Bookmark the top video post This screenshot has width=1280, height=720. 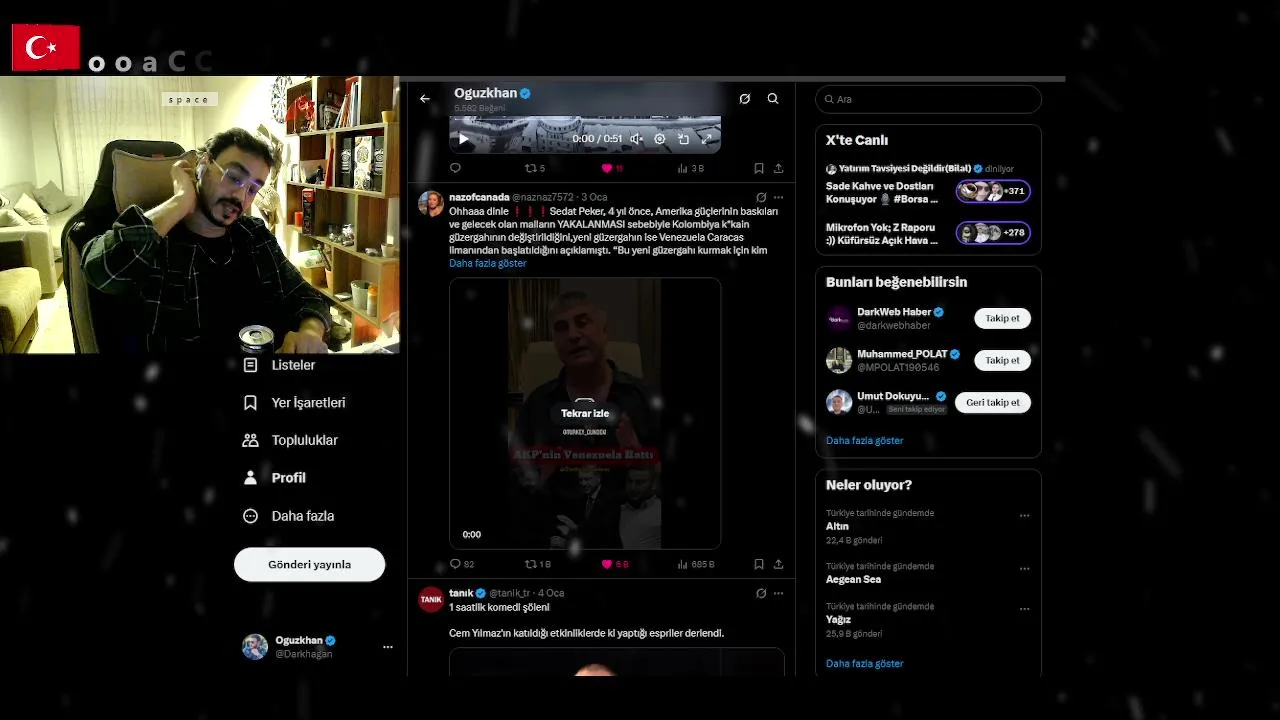pyautogui.click(x=759, y=168)
